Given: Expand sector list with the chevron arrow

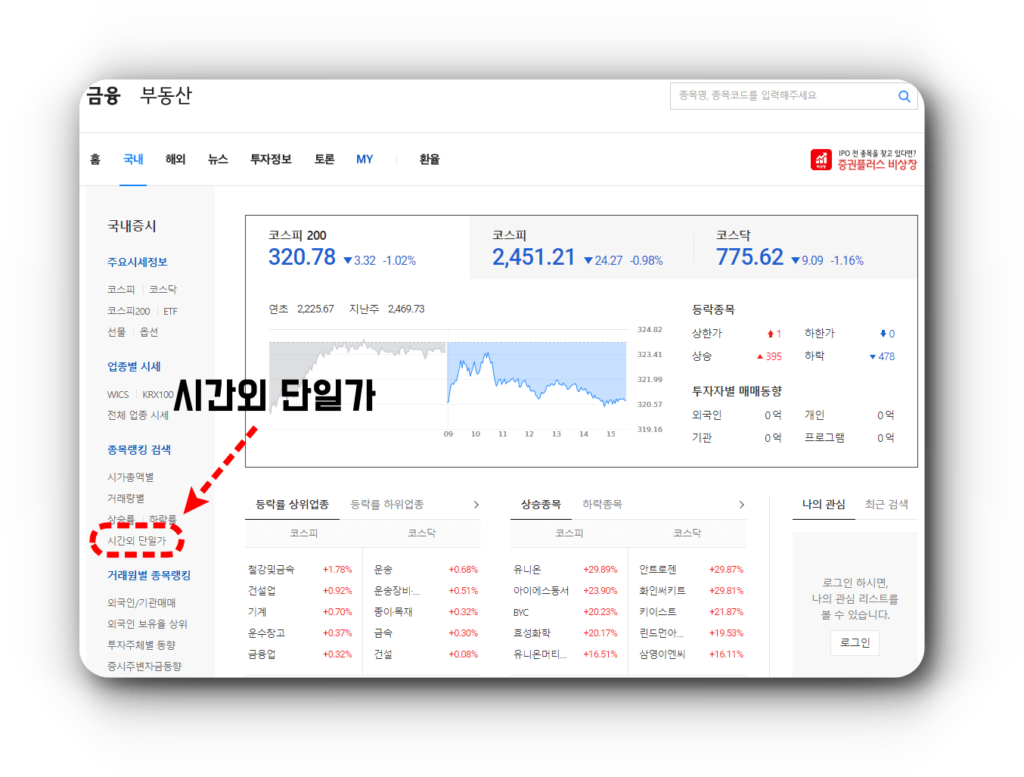Looking at the screenshot, I should (x=476, y=505).
